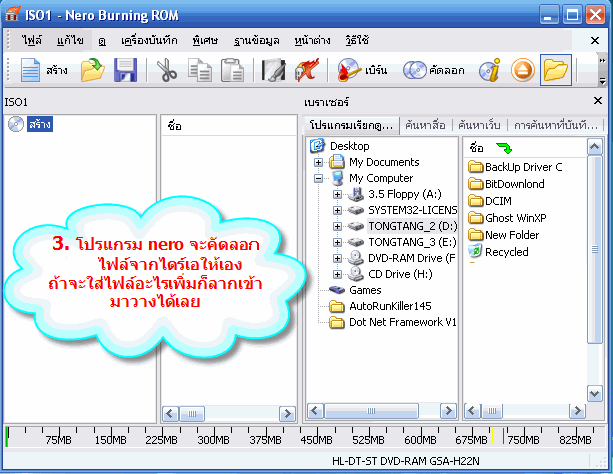Open the DCIM folder
Viewport: 613px width, 474px height.
(490, 201)
